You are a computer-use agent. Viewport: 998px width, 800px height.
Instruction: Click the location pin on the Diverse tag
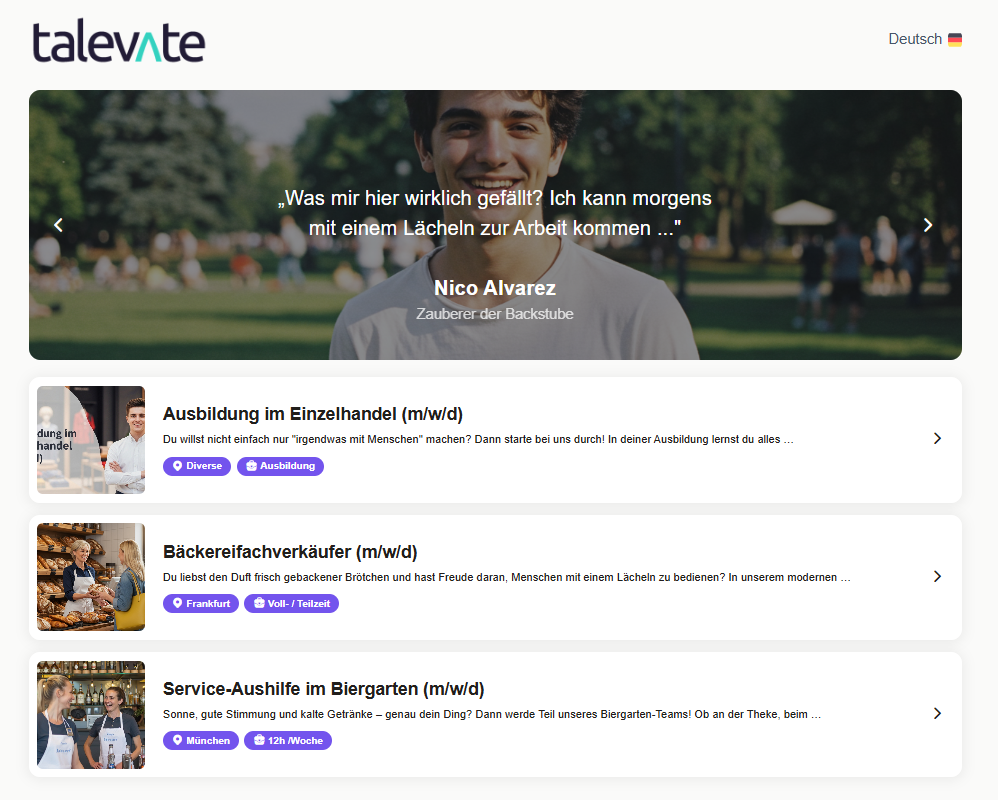click(177, 465)
